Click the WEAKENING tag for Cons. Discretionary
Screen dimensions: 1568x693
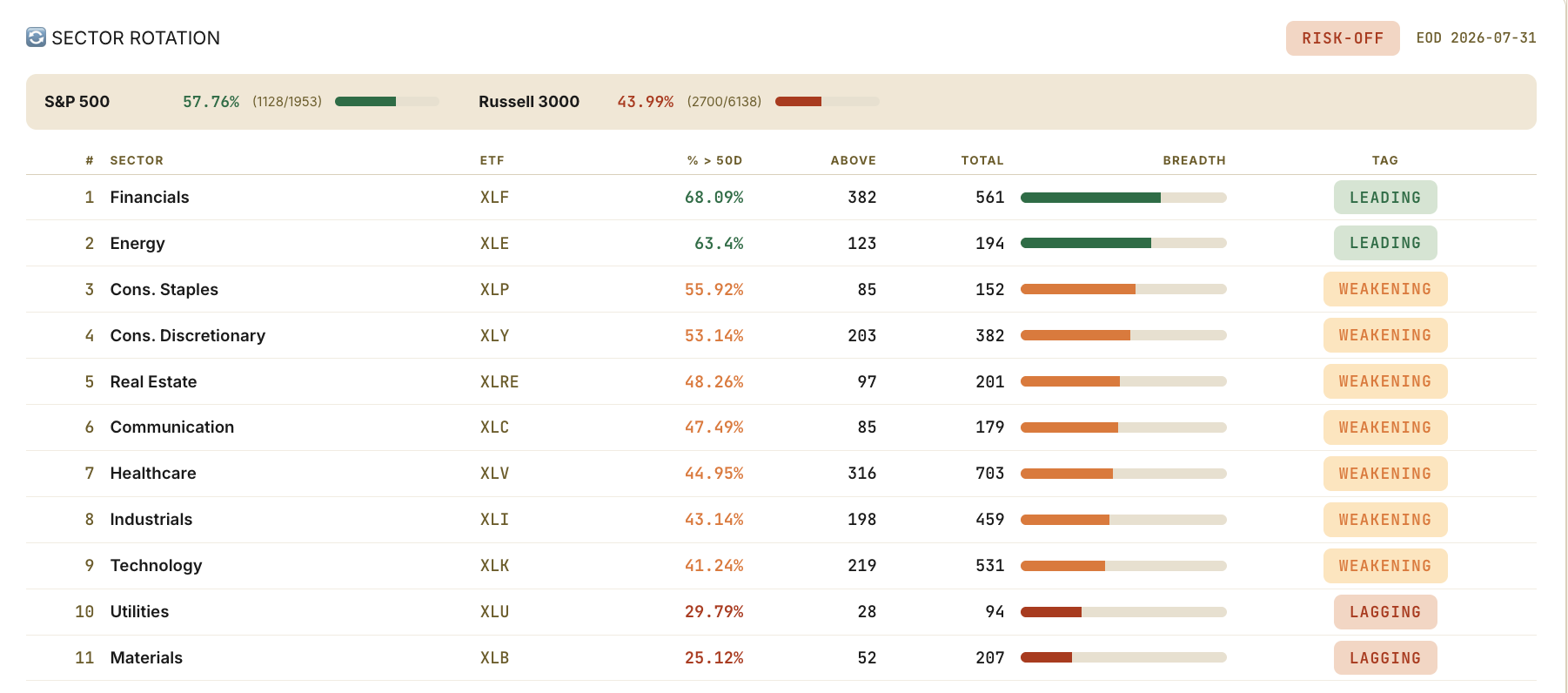(1385, 335)
